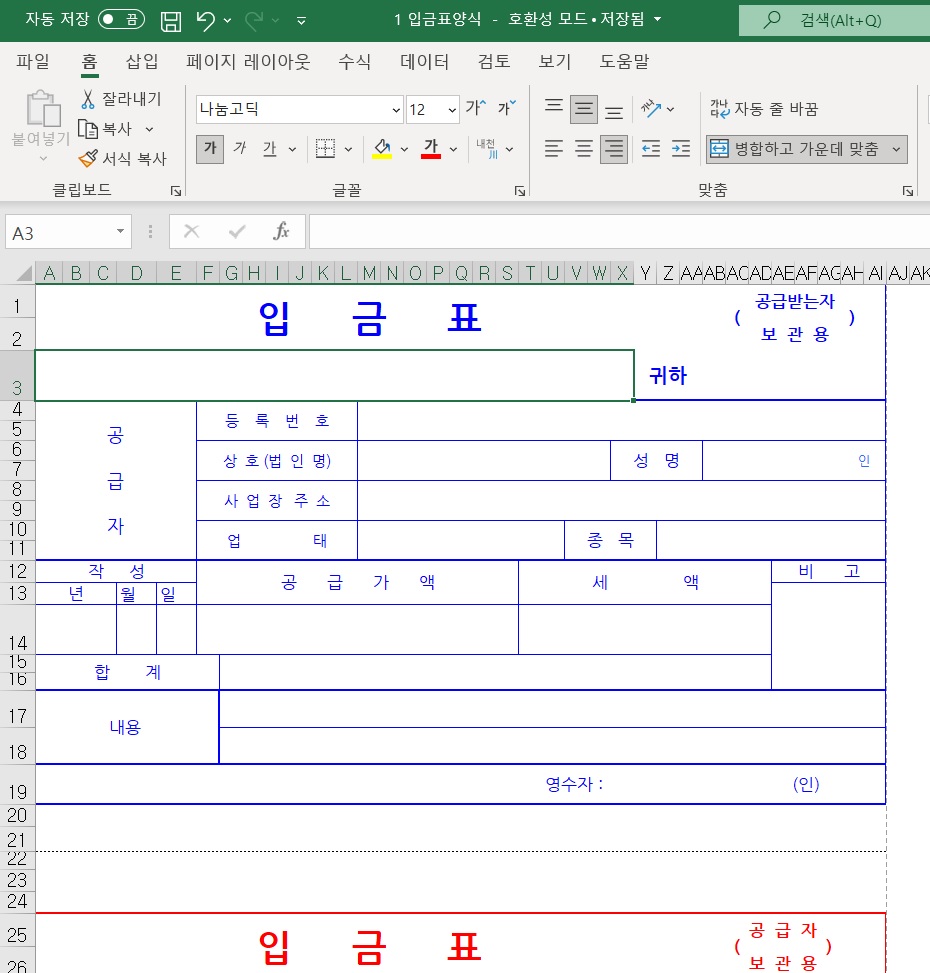Select middle align icon

pyautogui.click(x=583, y=109)
